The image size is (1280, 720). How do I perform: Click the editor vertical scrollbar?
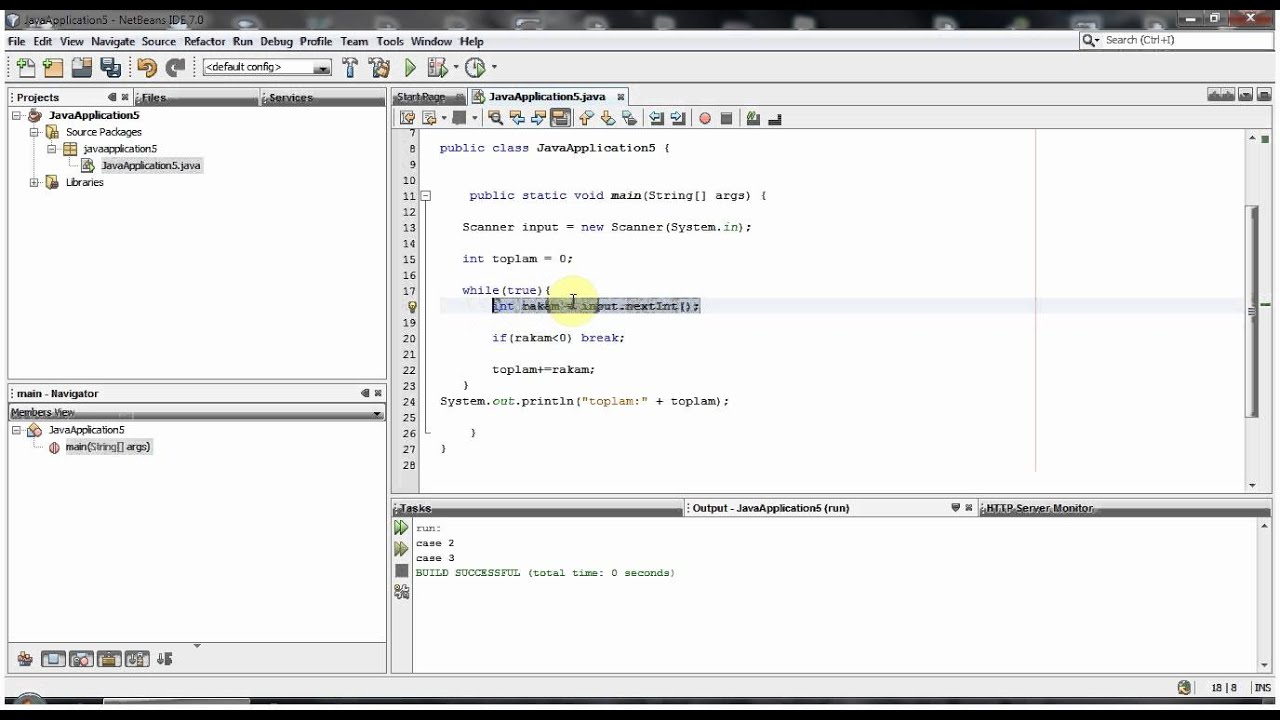[x=1253, y=311]
